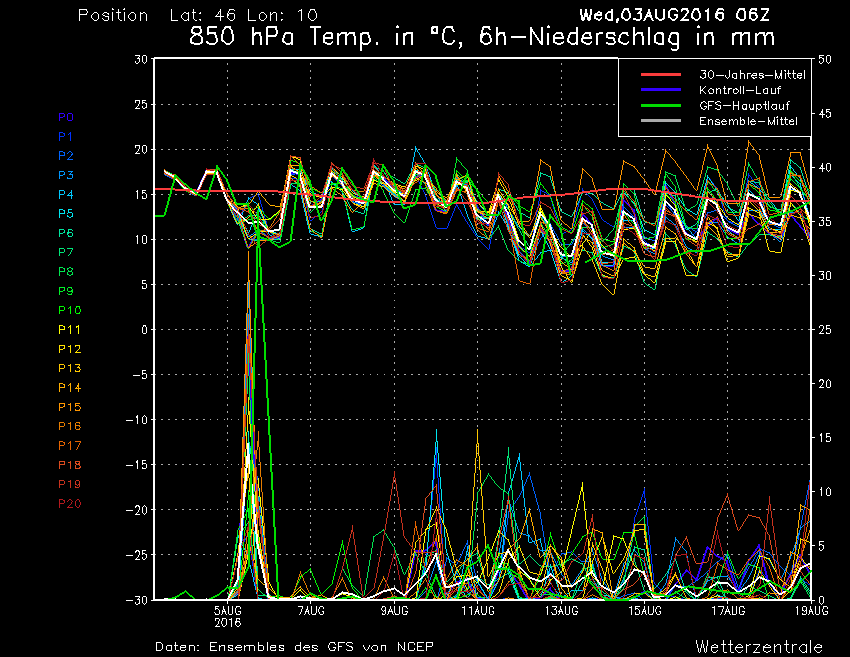Click the P15 ensemble label
850x657 pixels.
pyautogui.click(x=69, y=407)
